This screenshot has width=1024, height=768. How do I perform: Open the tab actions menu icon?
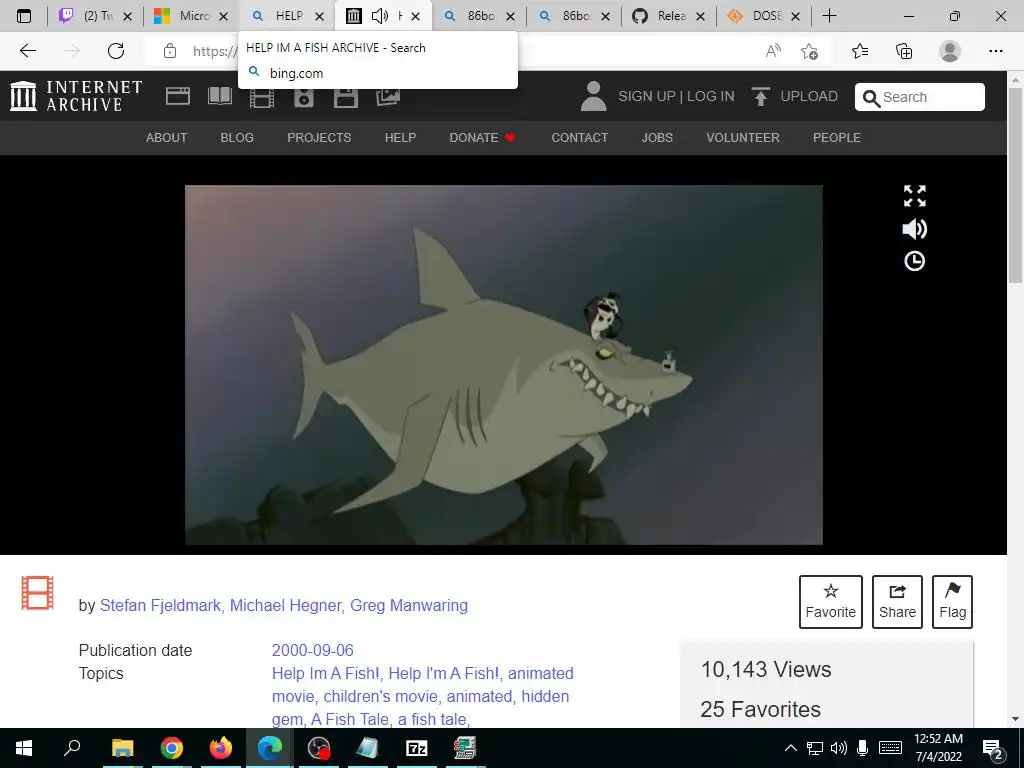pos(24,16)
